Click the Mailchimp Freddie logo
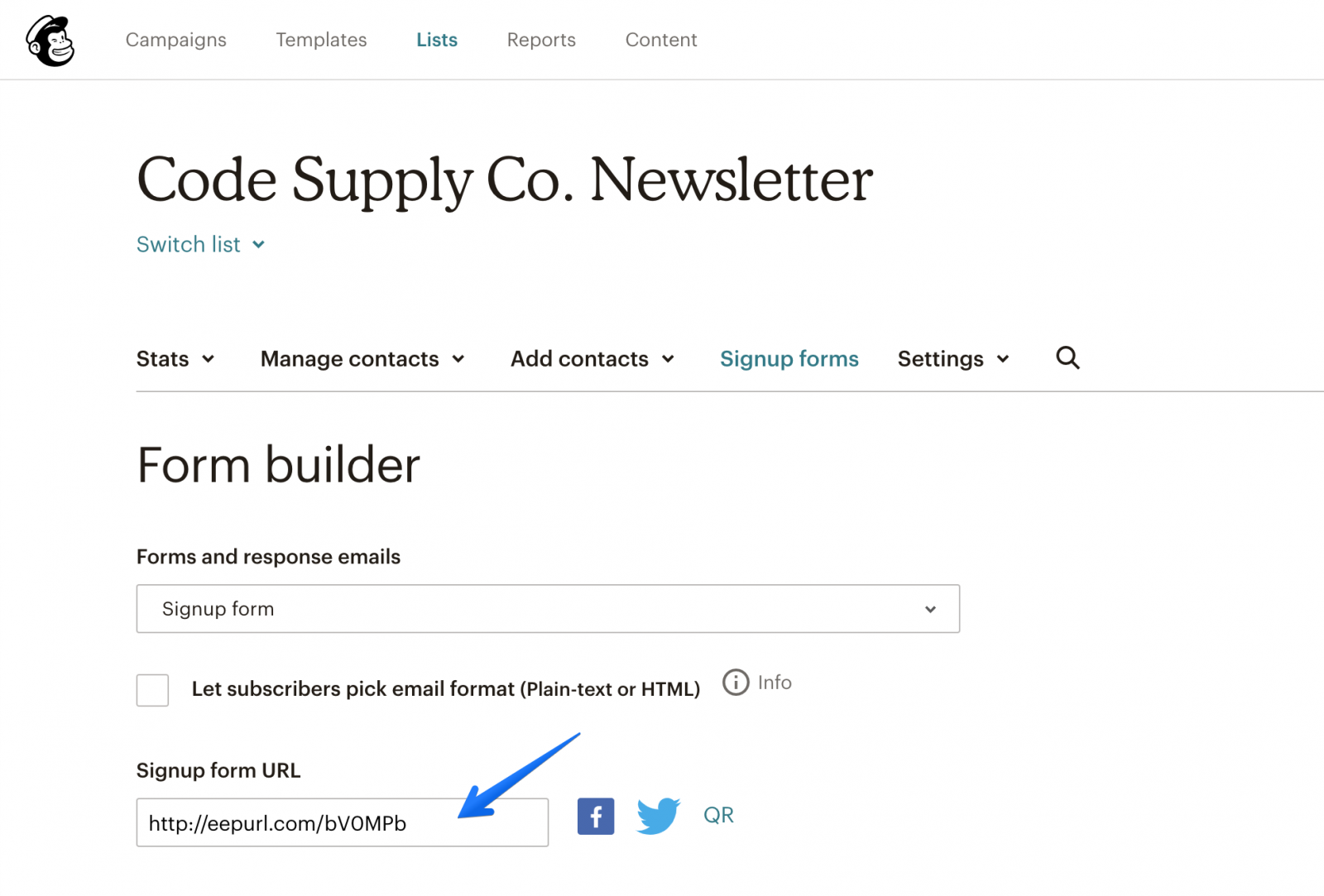Screen dimensions: 1324x896 51,40
